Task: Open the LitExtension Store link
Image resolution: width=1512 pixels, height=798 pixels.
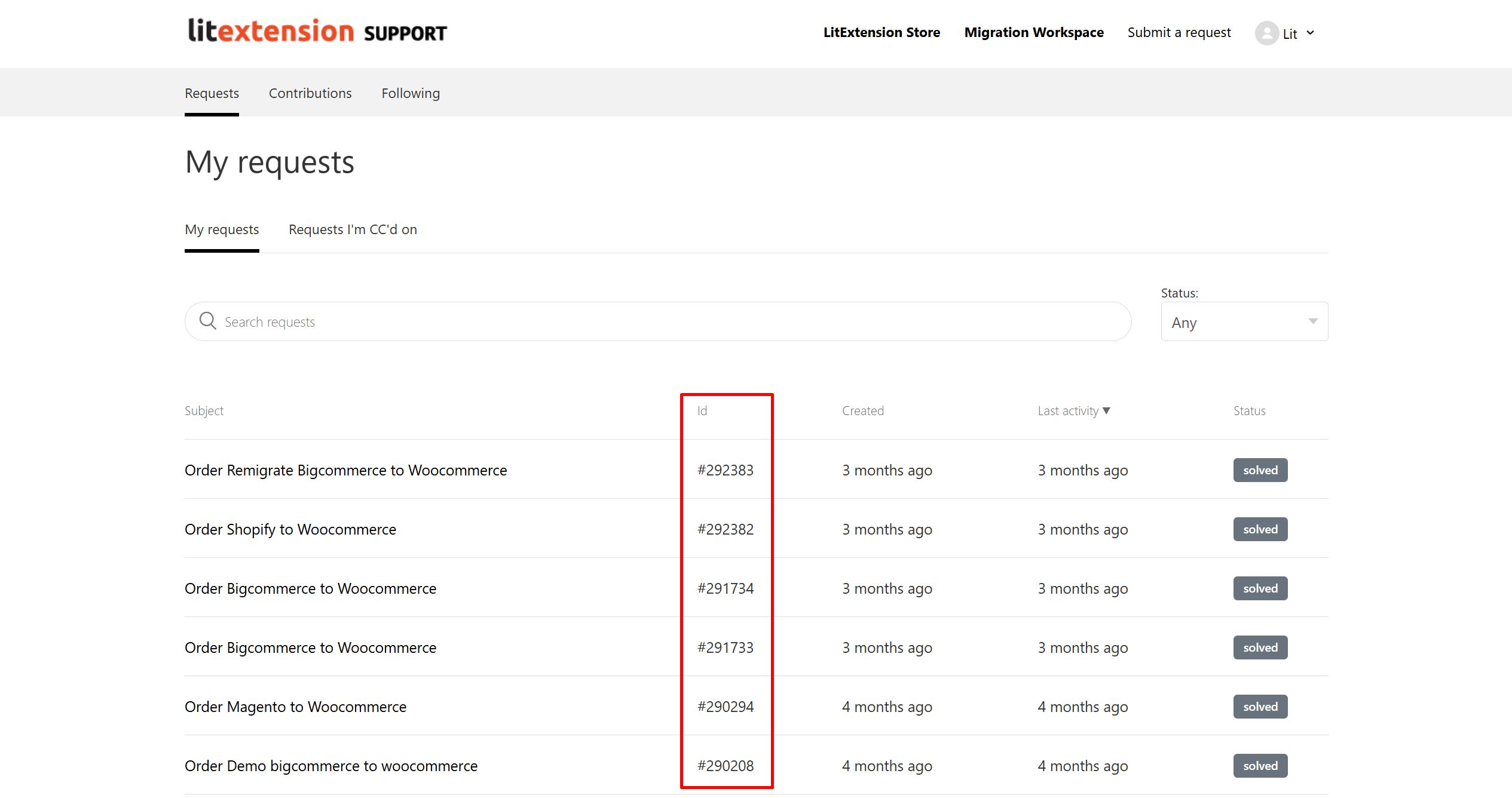Action: [x=882, y=32]
